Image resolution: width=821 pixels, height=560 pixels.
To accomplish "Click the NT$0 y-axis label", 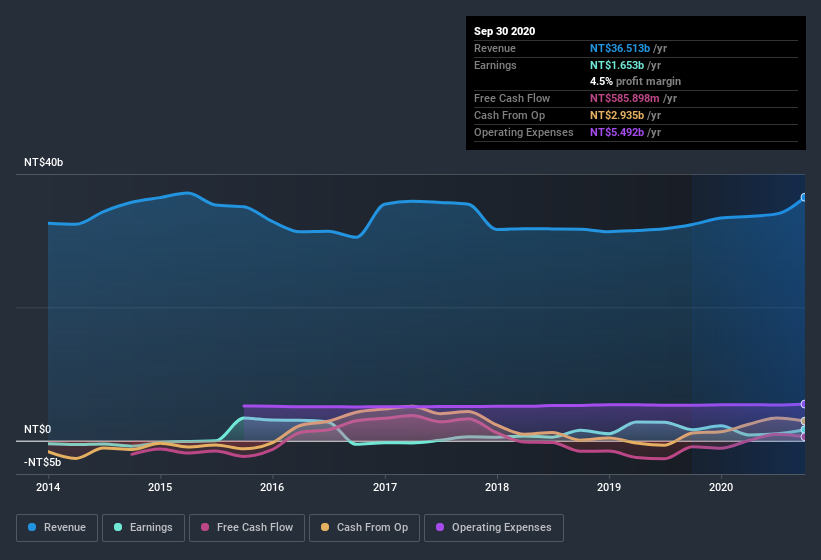I will (38, 429).
